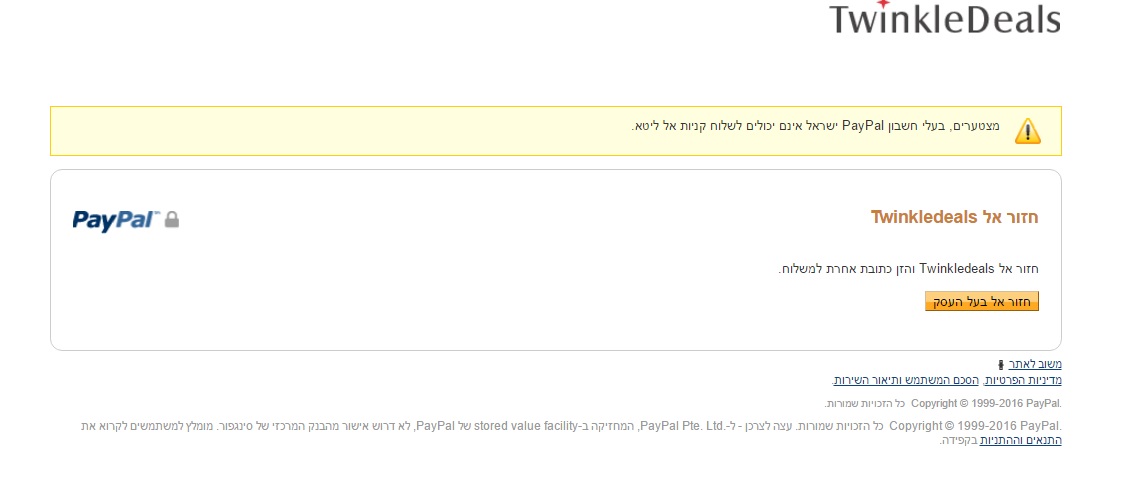Click the gray padlock security icon
1144x493 pixels.
click(x=172, y=219)
